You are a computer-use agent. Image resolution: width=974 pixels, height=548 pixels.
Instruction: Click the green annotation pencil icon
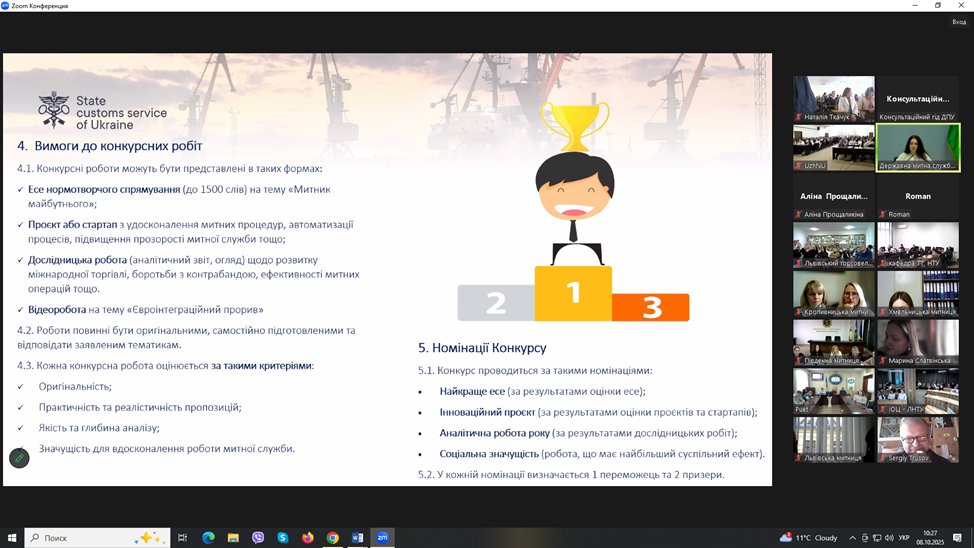[x=19, y=457]
